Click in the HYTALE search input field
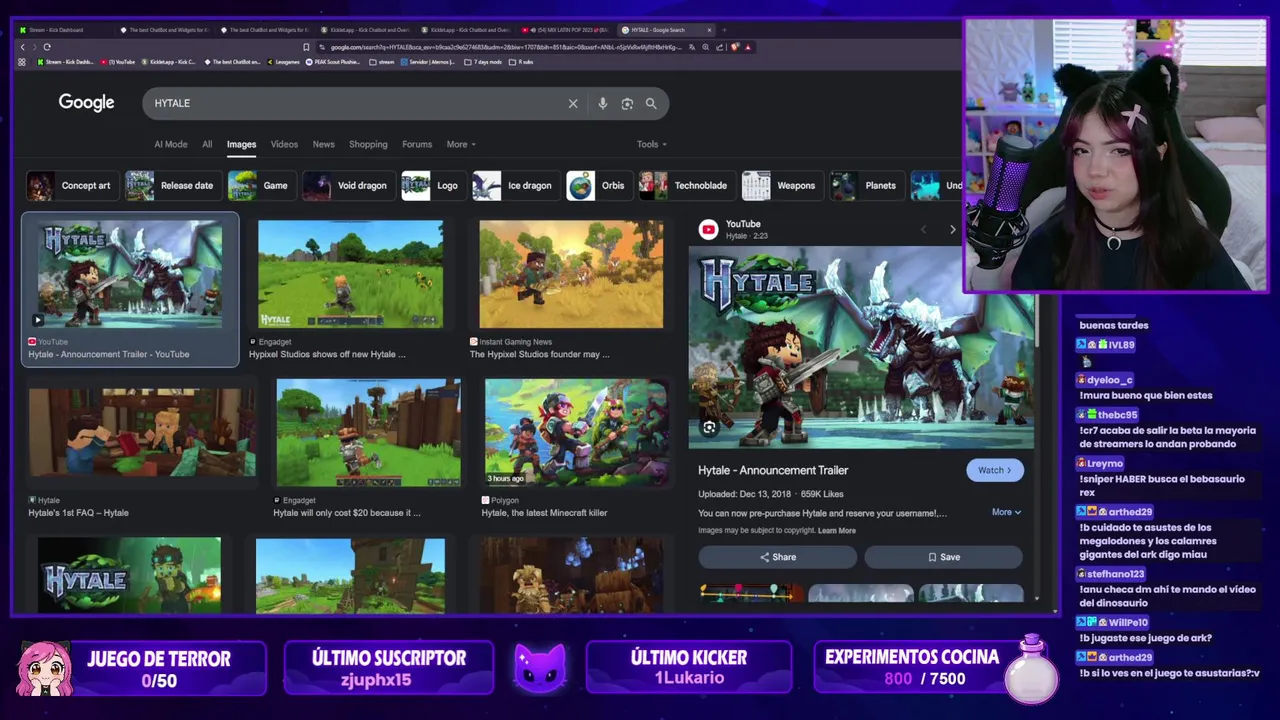 click(355, 103)
